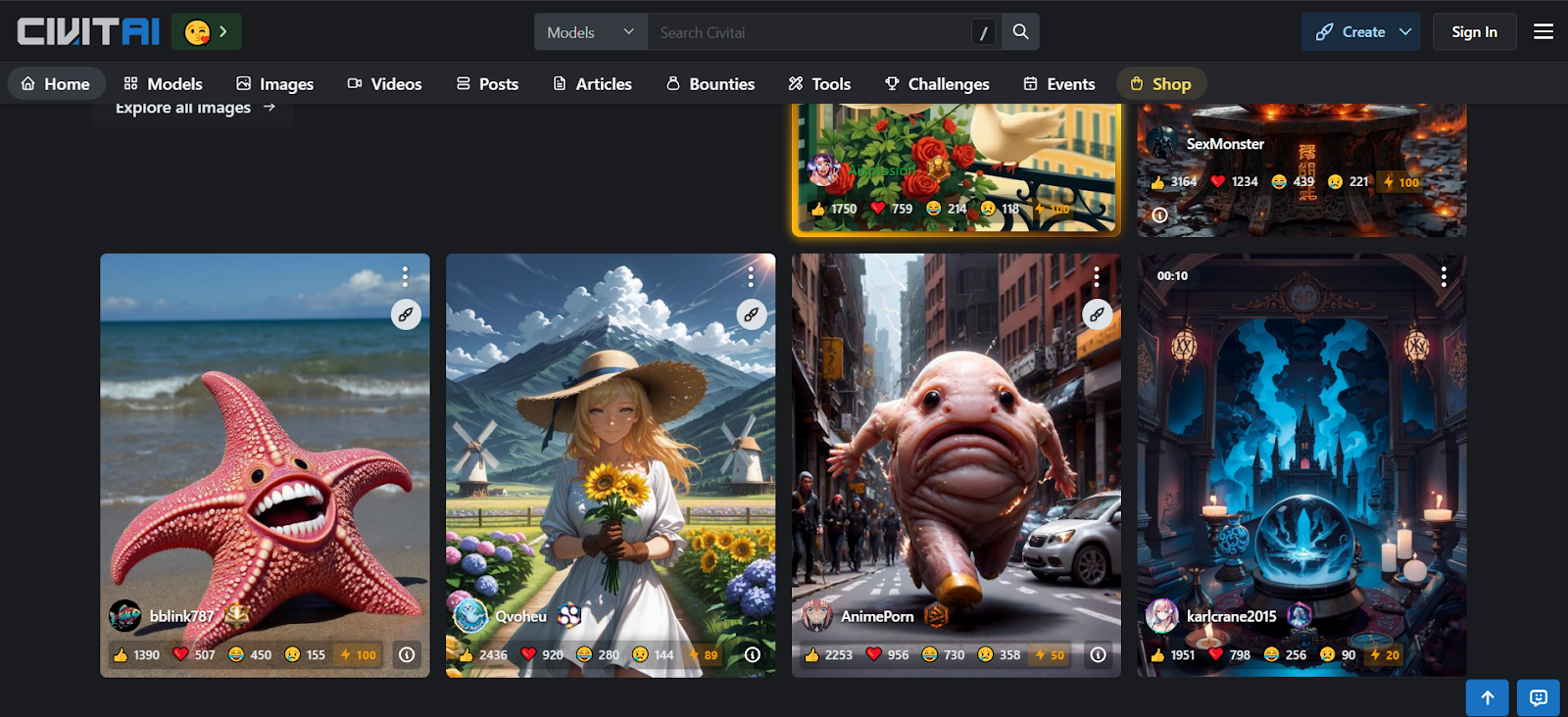The image size is (1568, 717).
Task: Open three-dot menu on crystal ball video
Action: point(1444,276)
